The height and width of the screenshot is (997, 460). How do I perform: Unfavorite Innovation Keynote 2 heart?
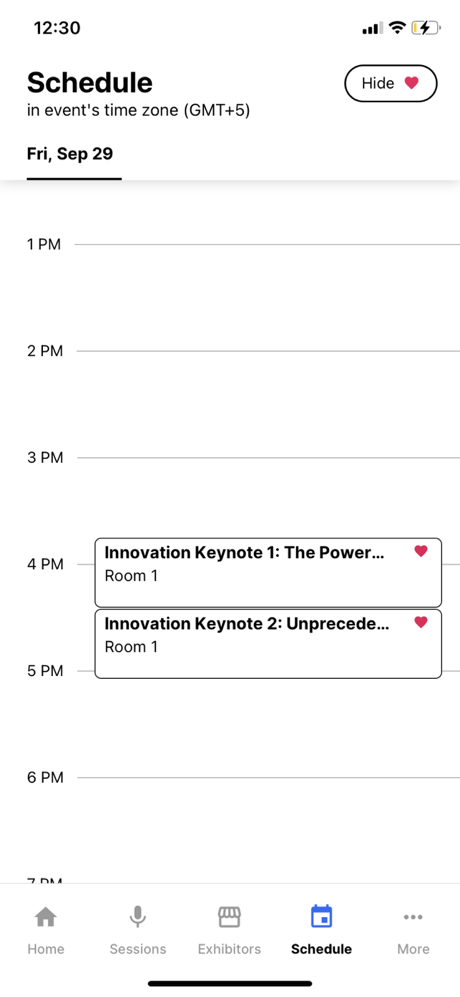click(x=421, y=622)
